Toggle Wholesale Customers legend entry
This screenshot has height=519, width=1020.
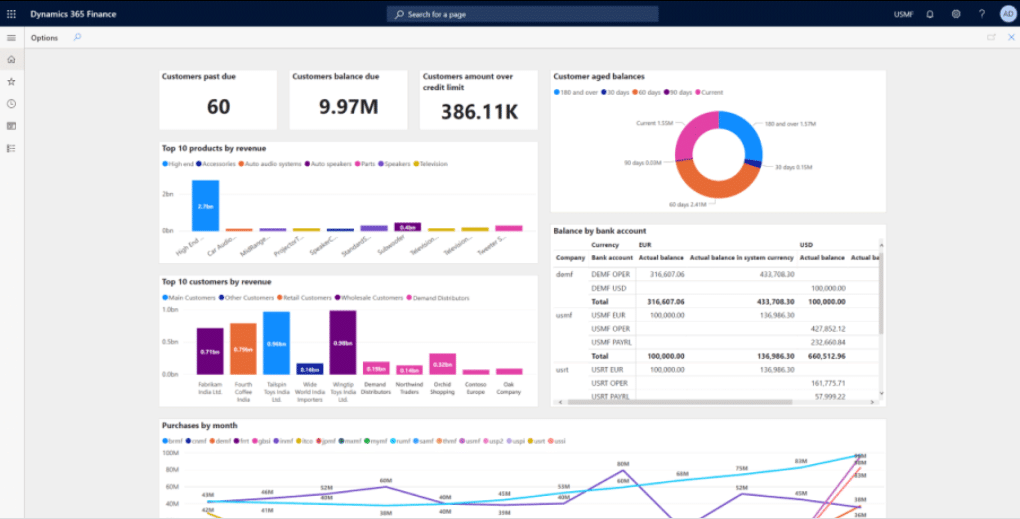point(373,298)
